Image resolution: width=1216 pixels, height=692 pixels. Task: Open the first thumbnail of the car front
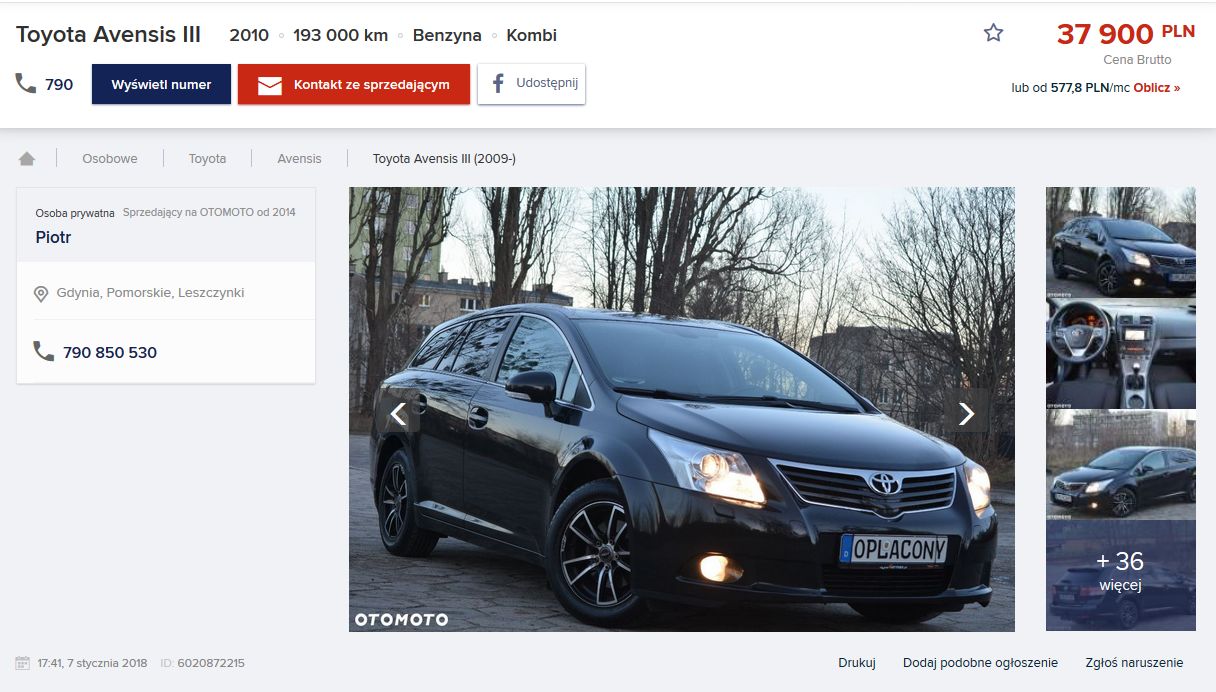coord(1120,241)
